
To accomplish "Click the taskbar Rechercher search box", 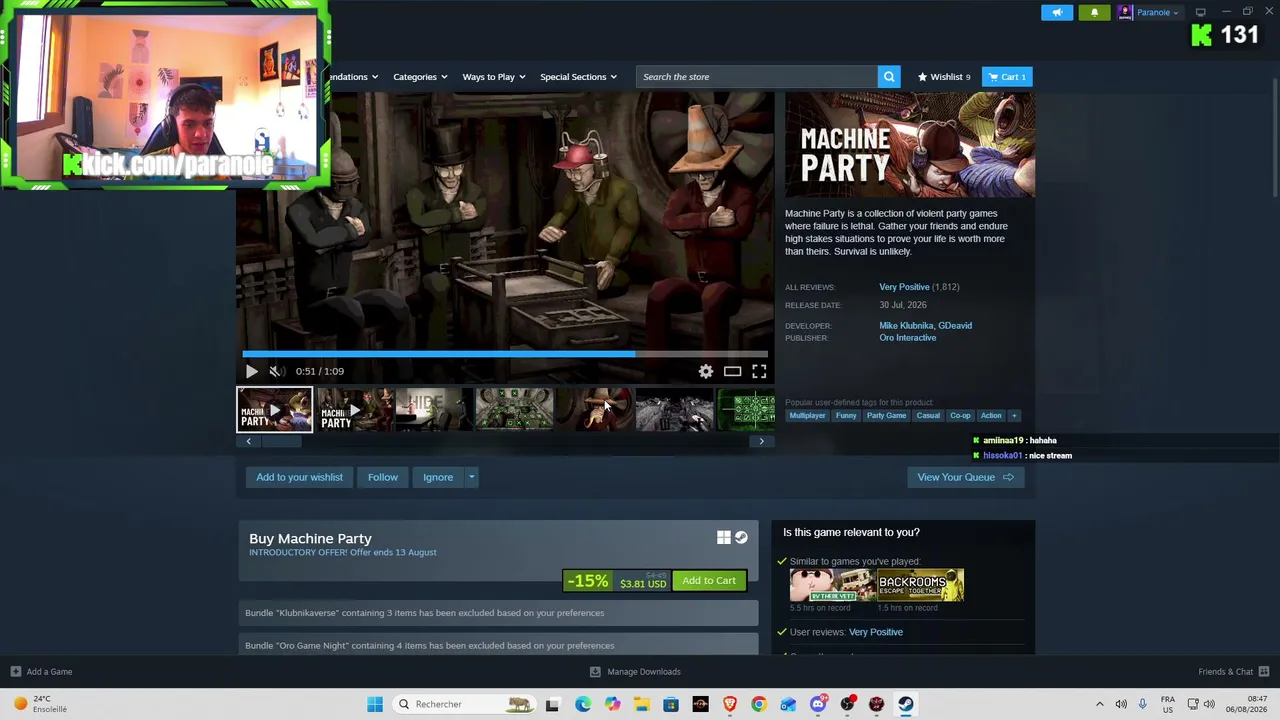I will [x=464, y=704].
